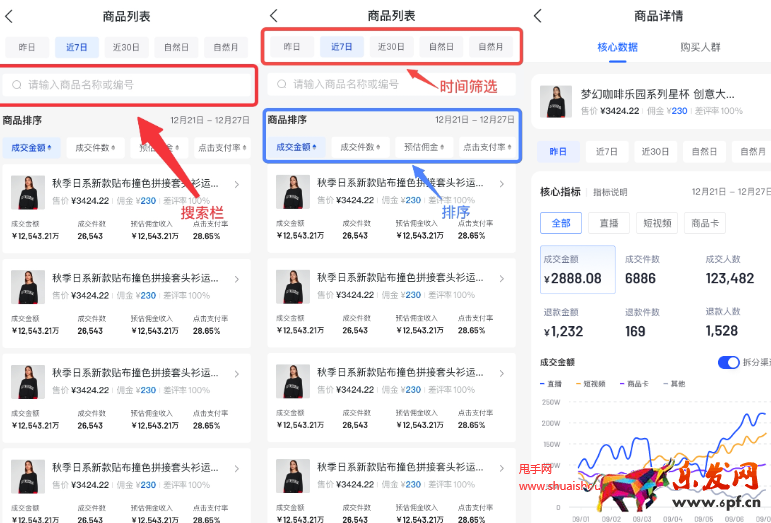771x523 pixels.
Task: Select the 成交件数 6886 metric
Action: [x=642, y=269]
